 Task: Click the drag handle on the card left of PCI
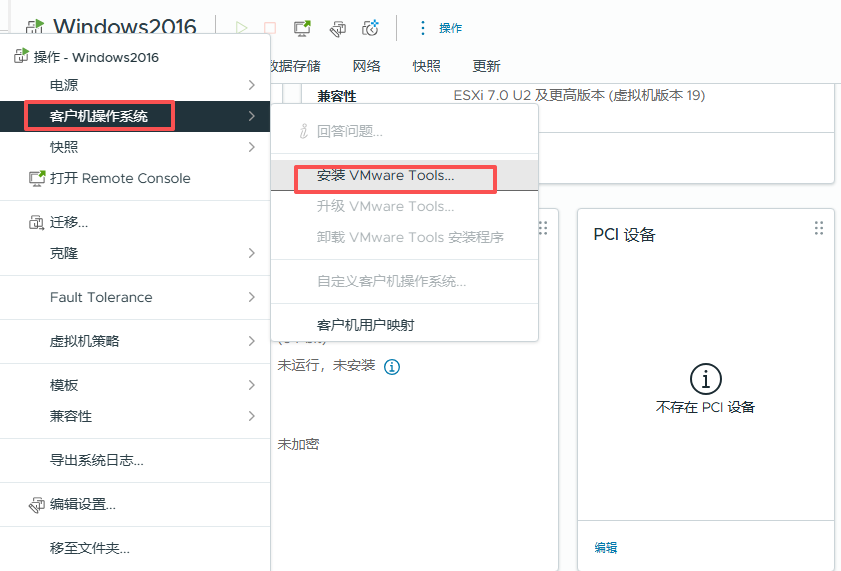[543, 228]
